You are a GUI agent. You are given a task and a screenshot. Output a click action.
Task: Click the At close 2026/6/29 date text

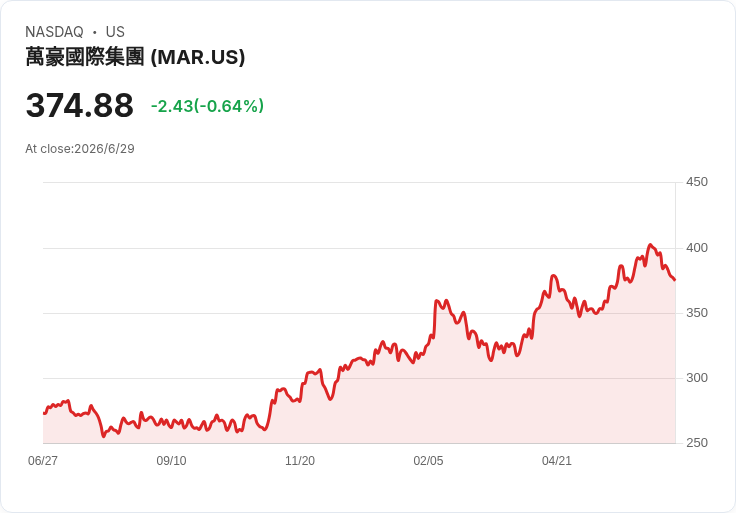pos(80,149)
